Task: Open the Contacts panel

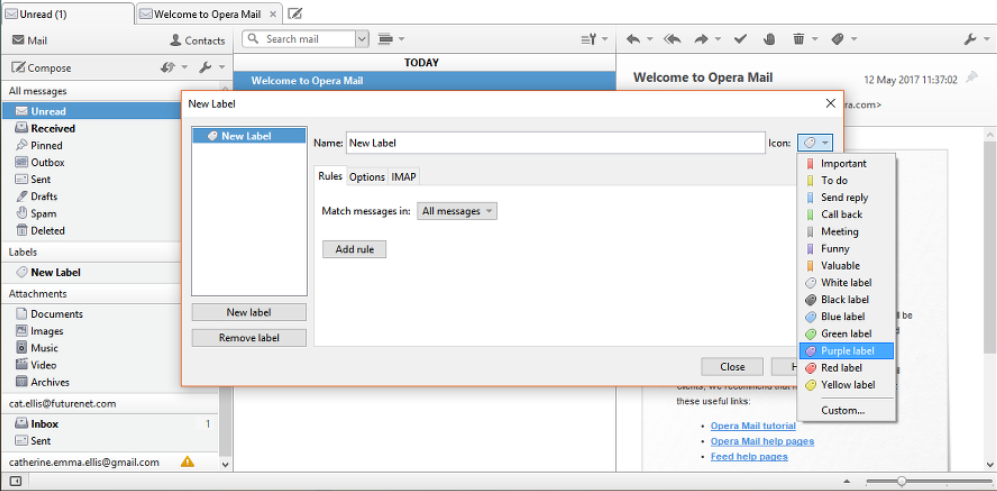Action: coord(197,41)
